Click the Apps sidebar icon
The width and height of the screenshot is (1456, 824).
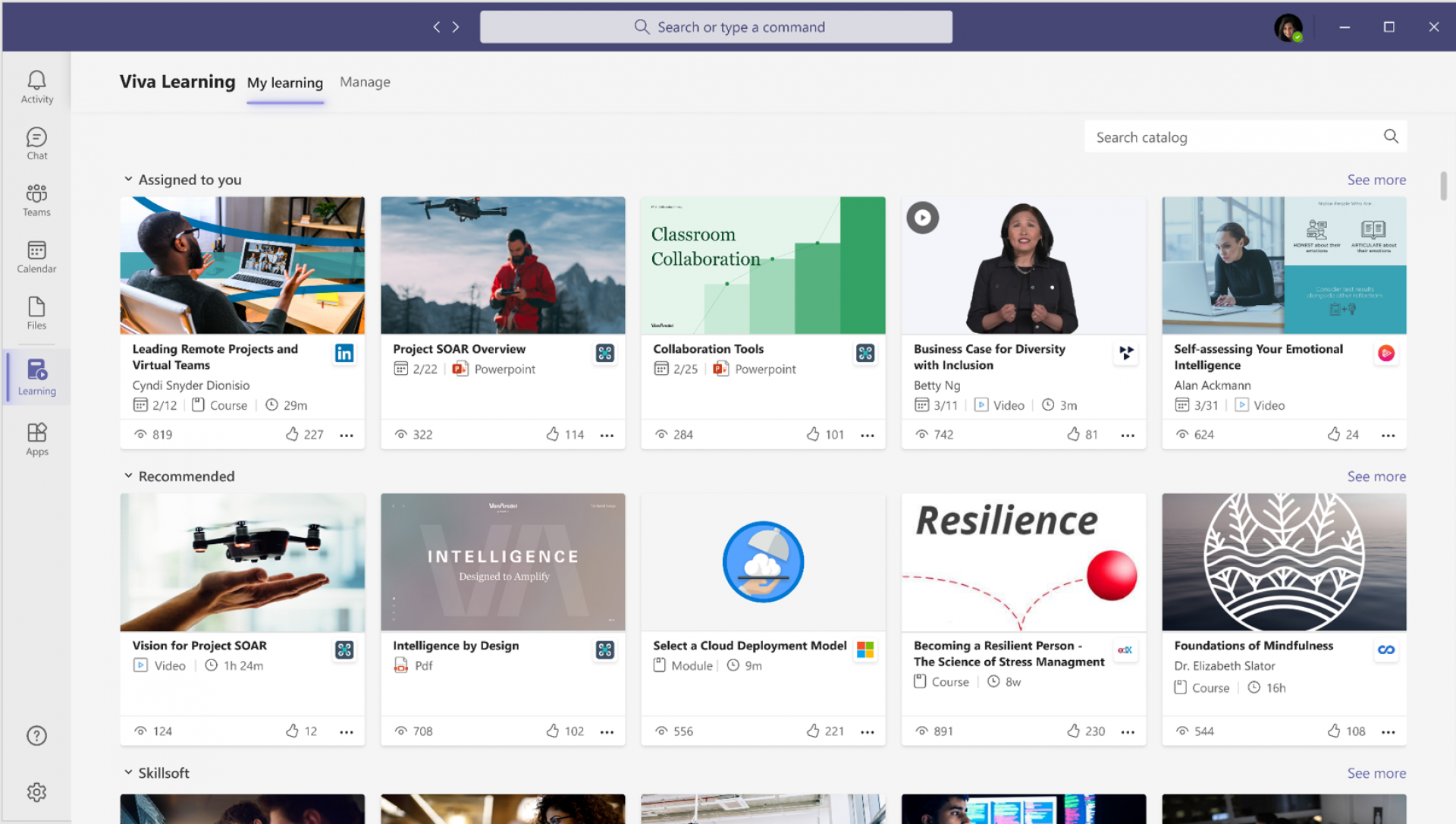click(x=36, y=439)
